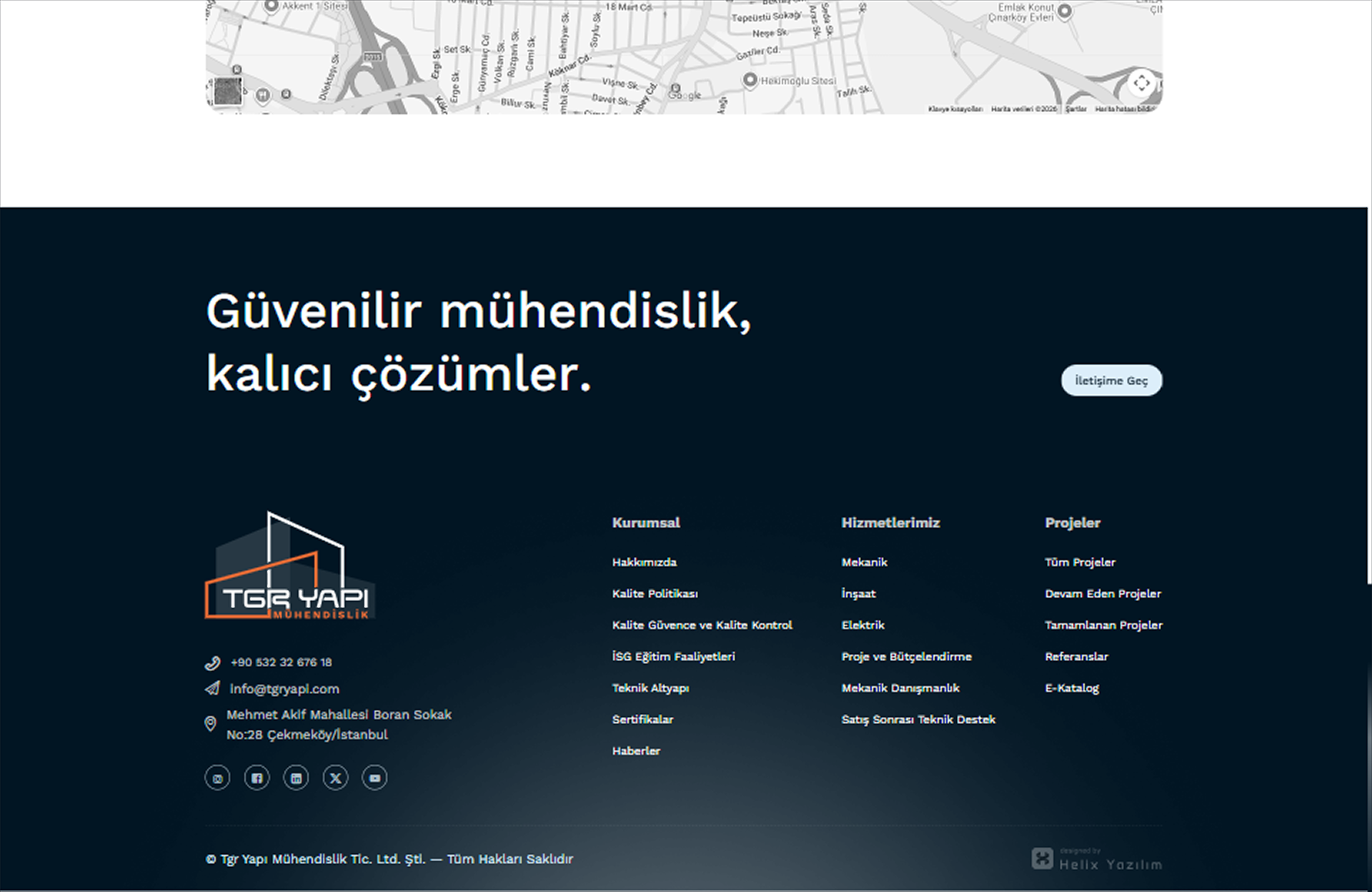This screenshot has height=892, width=1372.
Task: Open the Kalite Politikası link
Action: click(655, 593)
